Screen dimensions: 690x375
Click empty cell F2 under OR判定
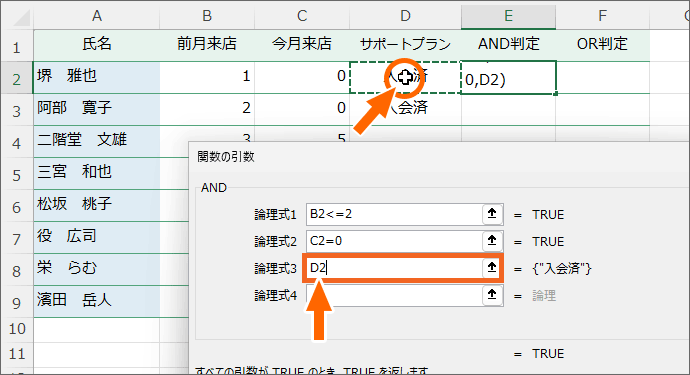coord(602,78)
